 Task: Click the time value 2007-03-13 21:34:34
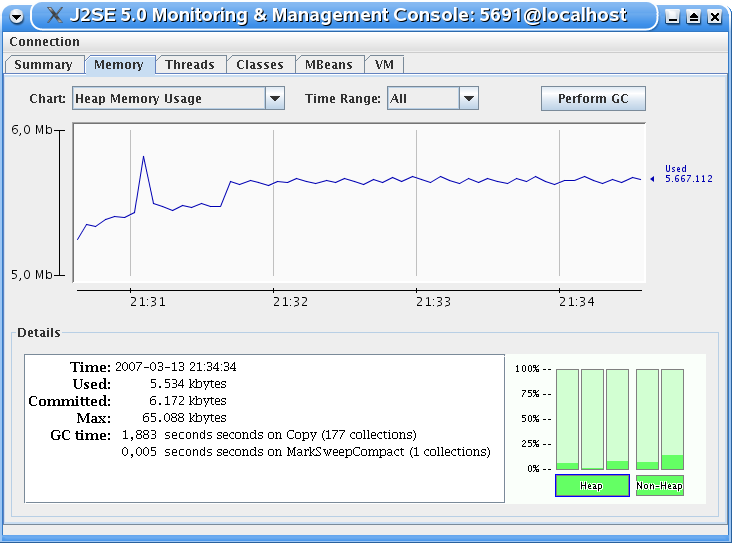coord(176,367)
